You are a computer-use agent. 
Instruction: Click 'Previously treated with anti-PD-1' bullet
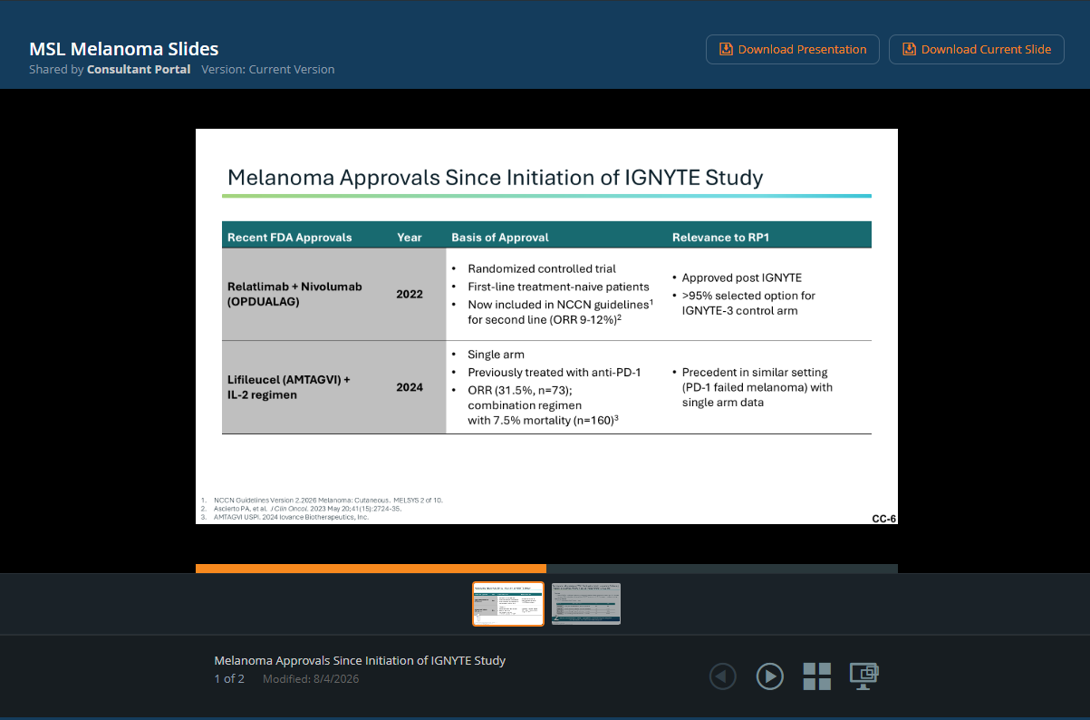[x=554, y=373]
